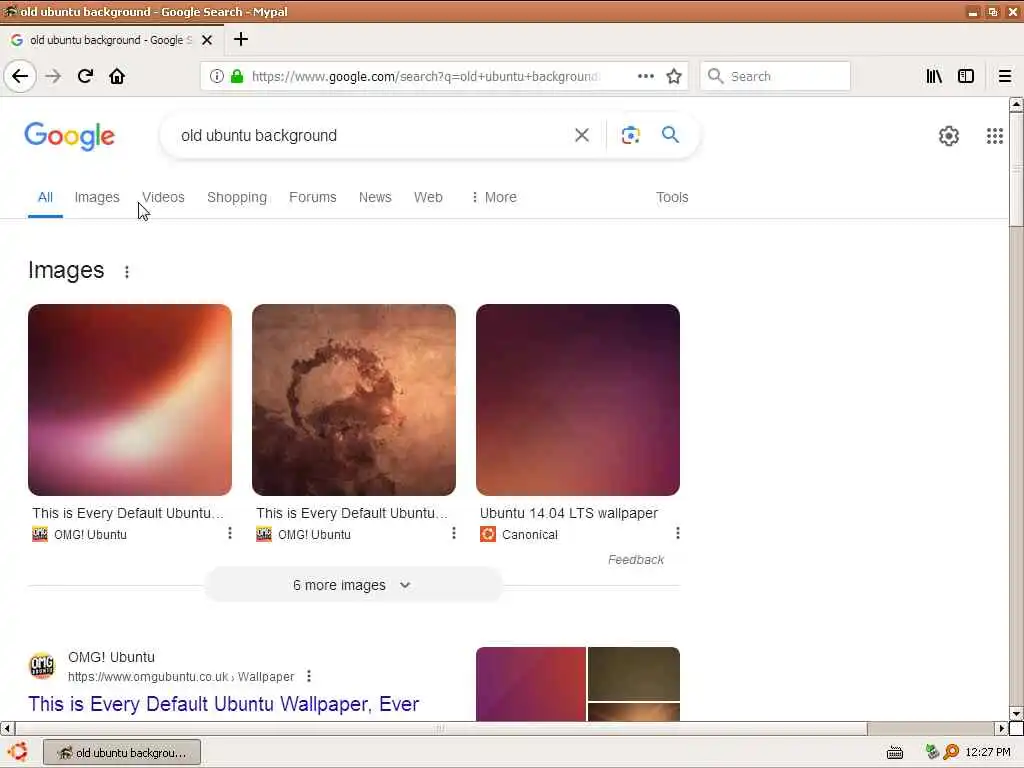Open the search Tools options
Viewport: 1024px width, 768px height.
(x=672, y=197)
